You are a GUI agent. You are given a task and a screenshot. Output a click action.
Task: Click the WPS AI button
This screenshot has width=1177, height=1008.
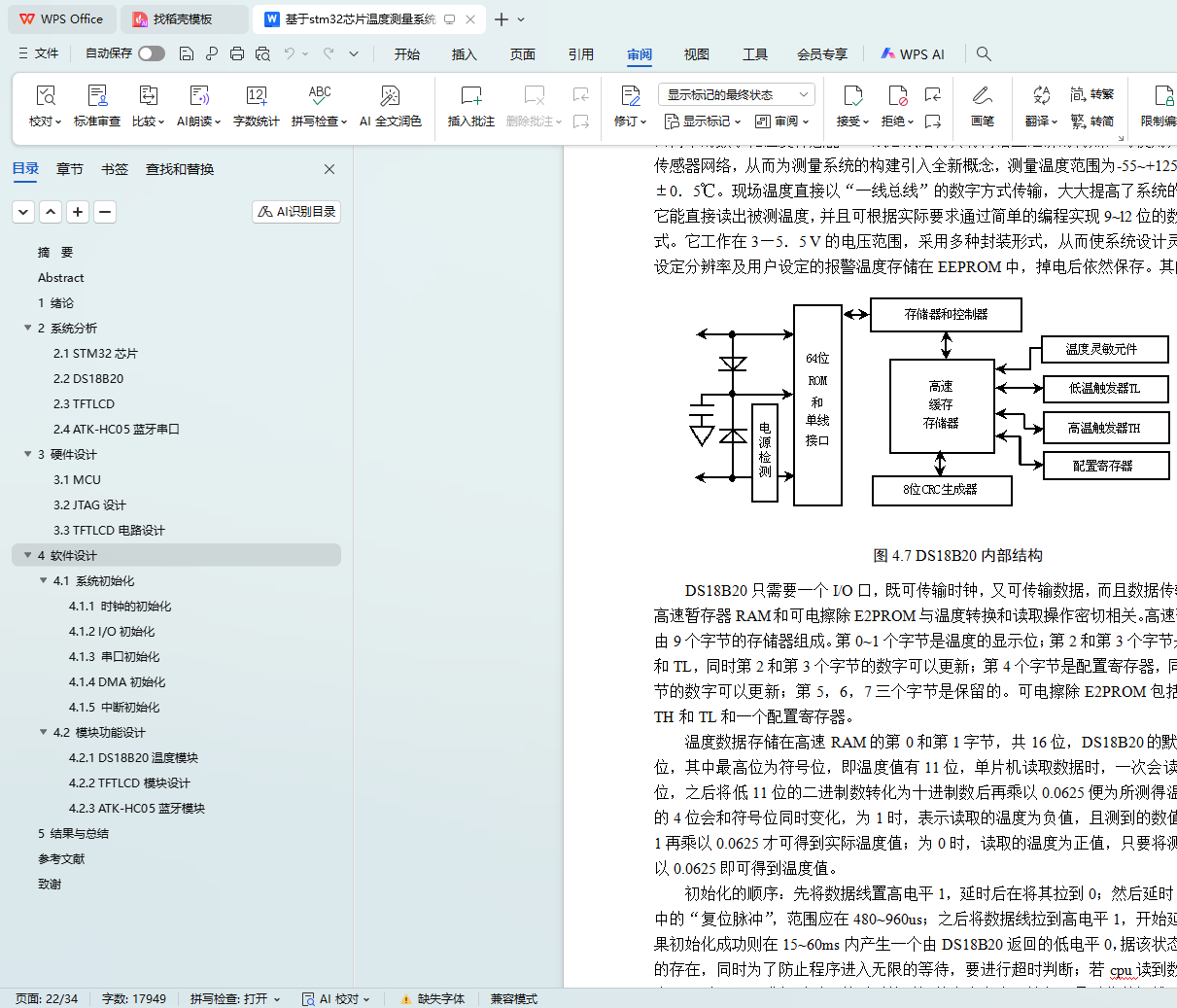(912, 54)
